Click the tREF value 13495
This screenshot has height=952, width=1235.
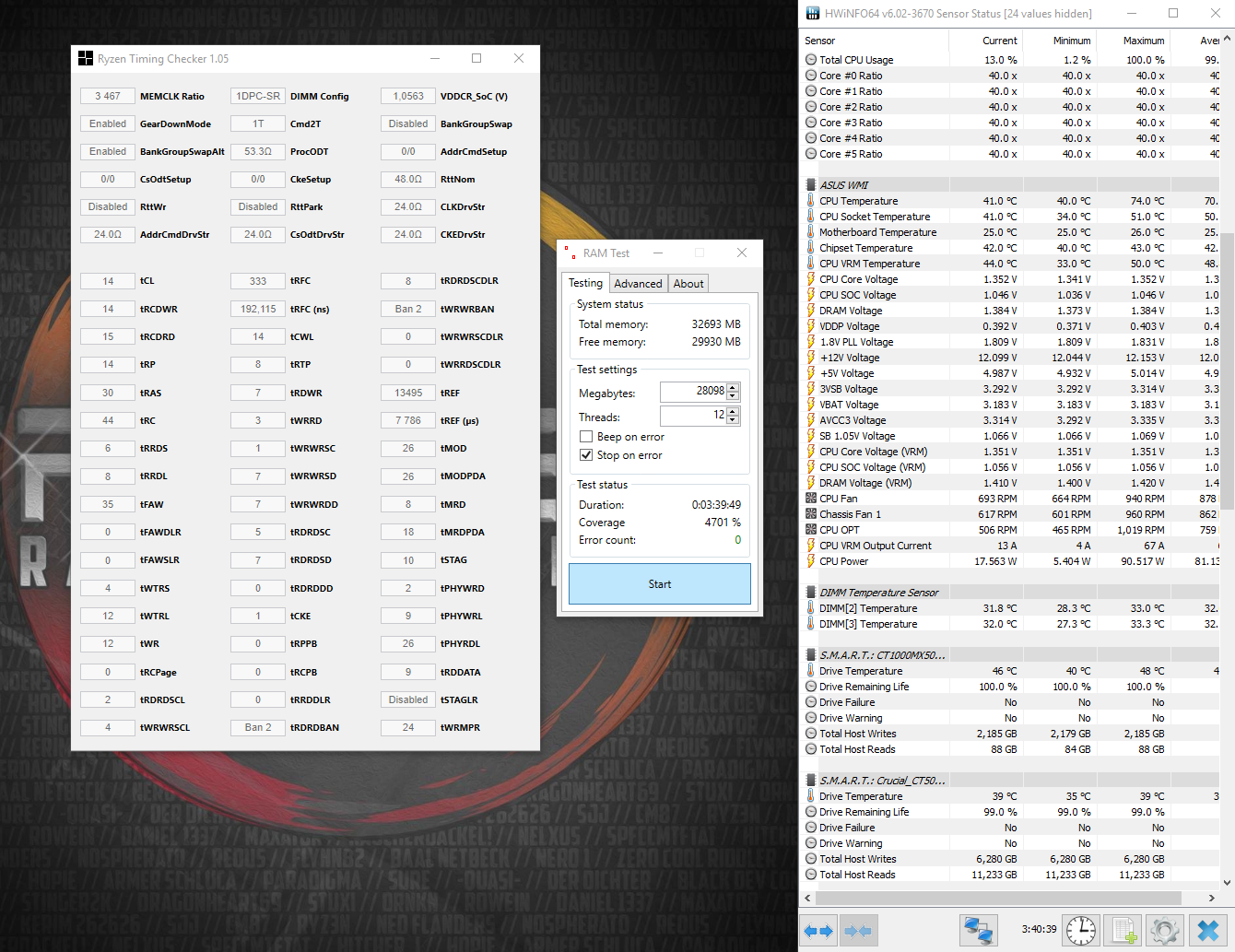[x=408, y=393]
